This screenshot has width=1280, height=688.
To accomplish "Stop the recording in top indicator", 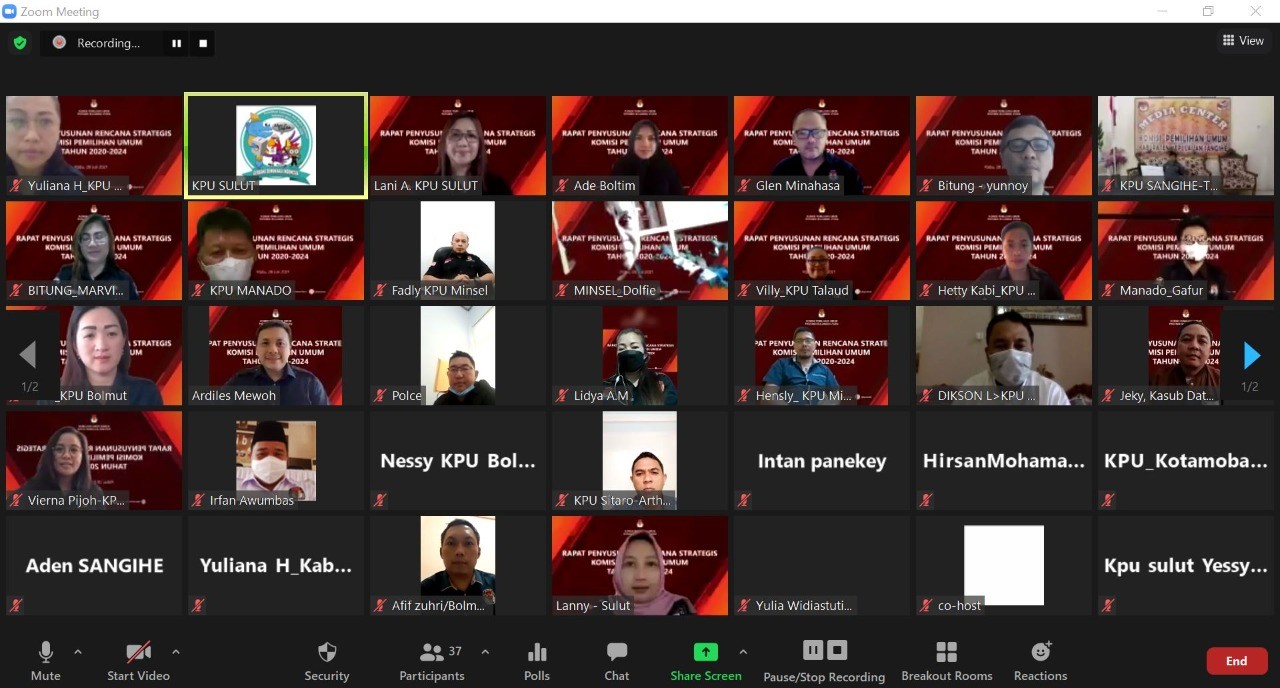I will pyautogui.click(x=203, y=43).
